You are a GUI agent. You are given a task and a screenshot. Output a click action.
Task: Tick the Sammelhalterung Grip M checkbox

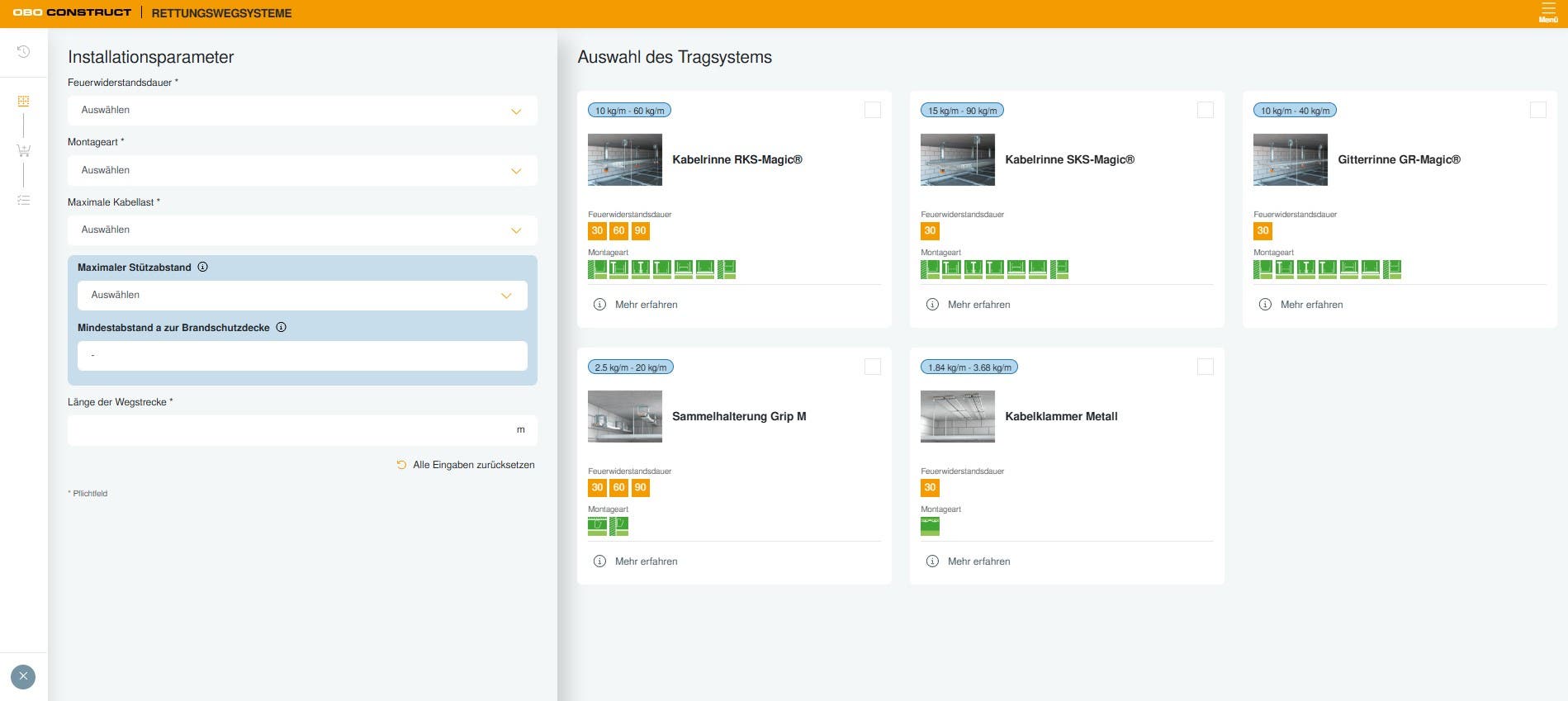coord(872,367)
